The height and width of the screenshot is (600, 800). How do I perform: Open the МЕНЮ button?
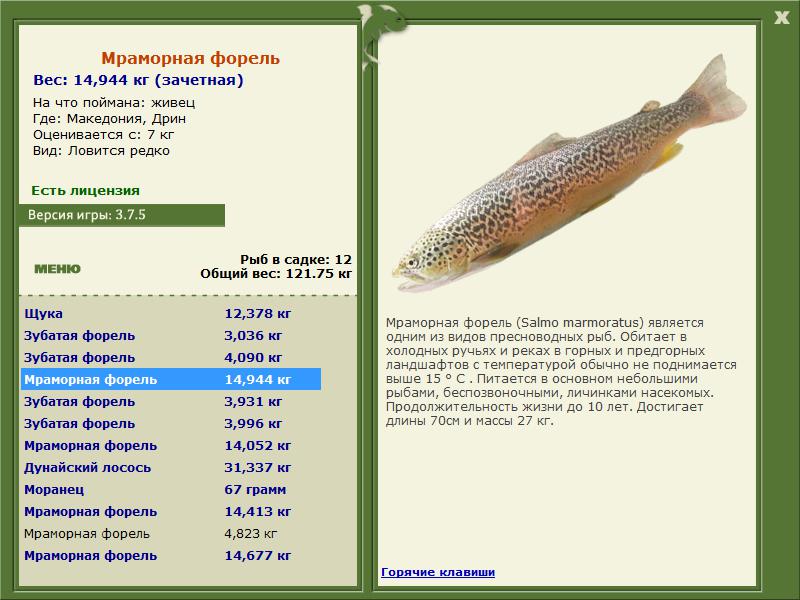pos(57,269)
